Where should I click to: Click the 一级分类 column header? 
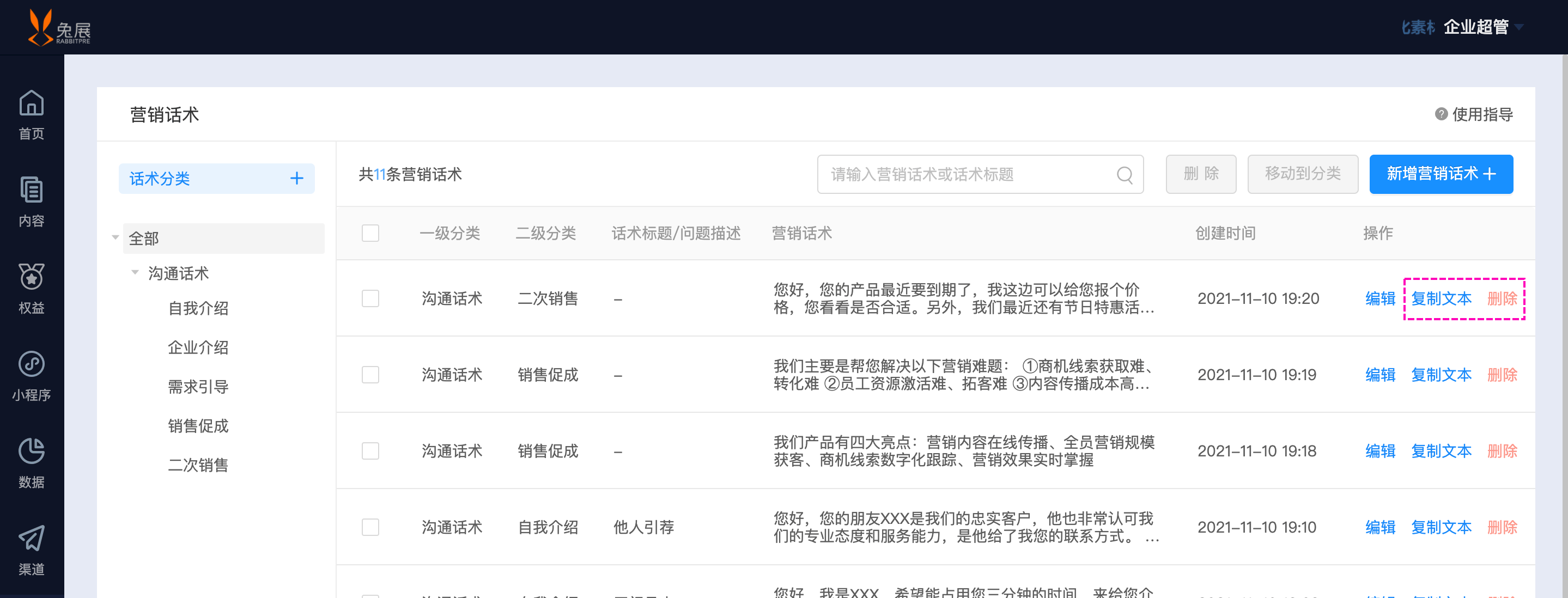(450, 233)
